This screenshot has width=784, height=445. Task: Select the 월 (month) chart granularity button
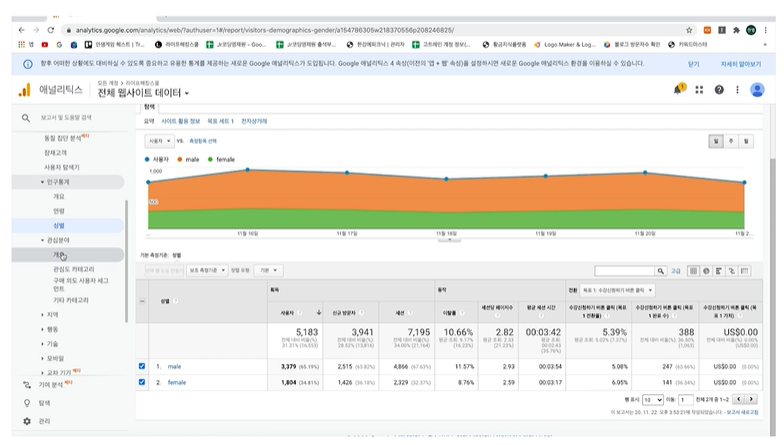[746, 142]
